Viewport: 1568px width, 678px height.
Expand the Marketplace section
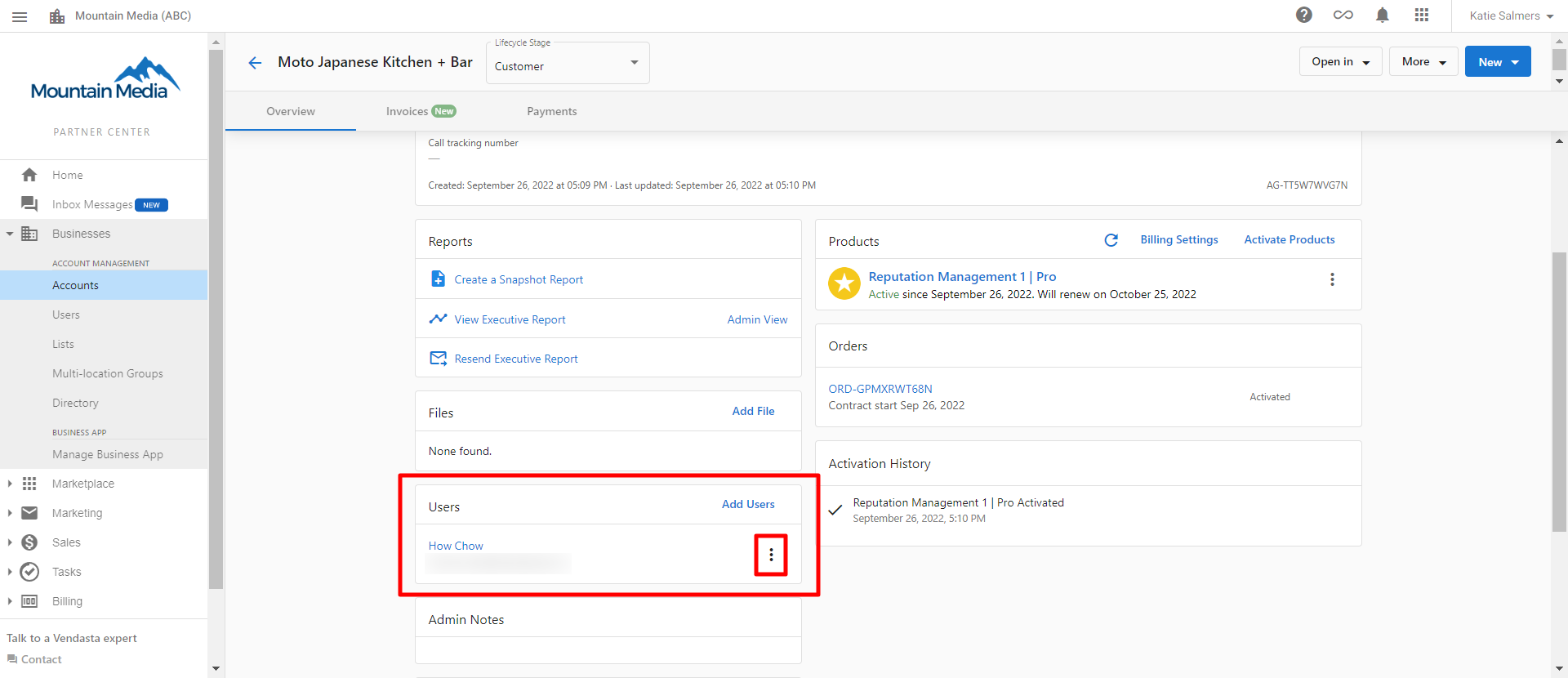[x=10, y=484]
